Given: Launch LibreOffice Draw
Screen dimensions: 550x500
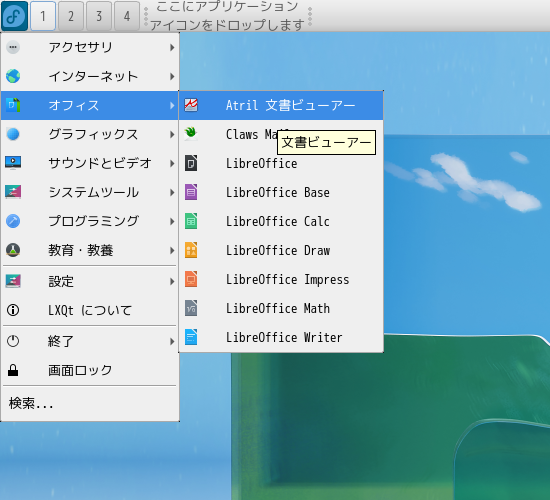Looking at the screenshot, I should pos(281,250).
